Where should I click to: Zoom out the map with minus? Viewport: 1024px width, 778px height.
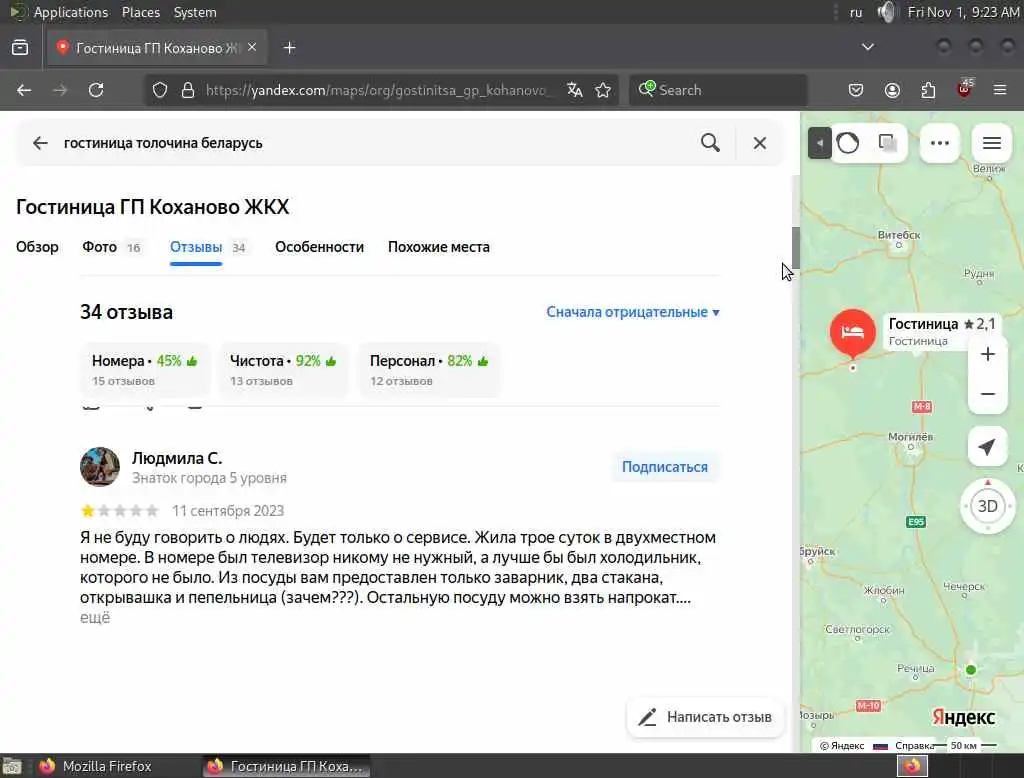pyautogui.click(x=987, y=394)
